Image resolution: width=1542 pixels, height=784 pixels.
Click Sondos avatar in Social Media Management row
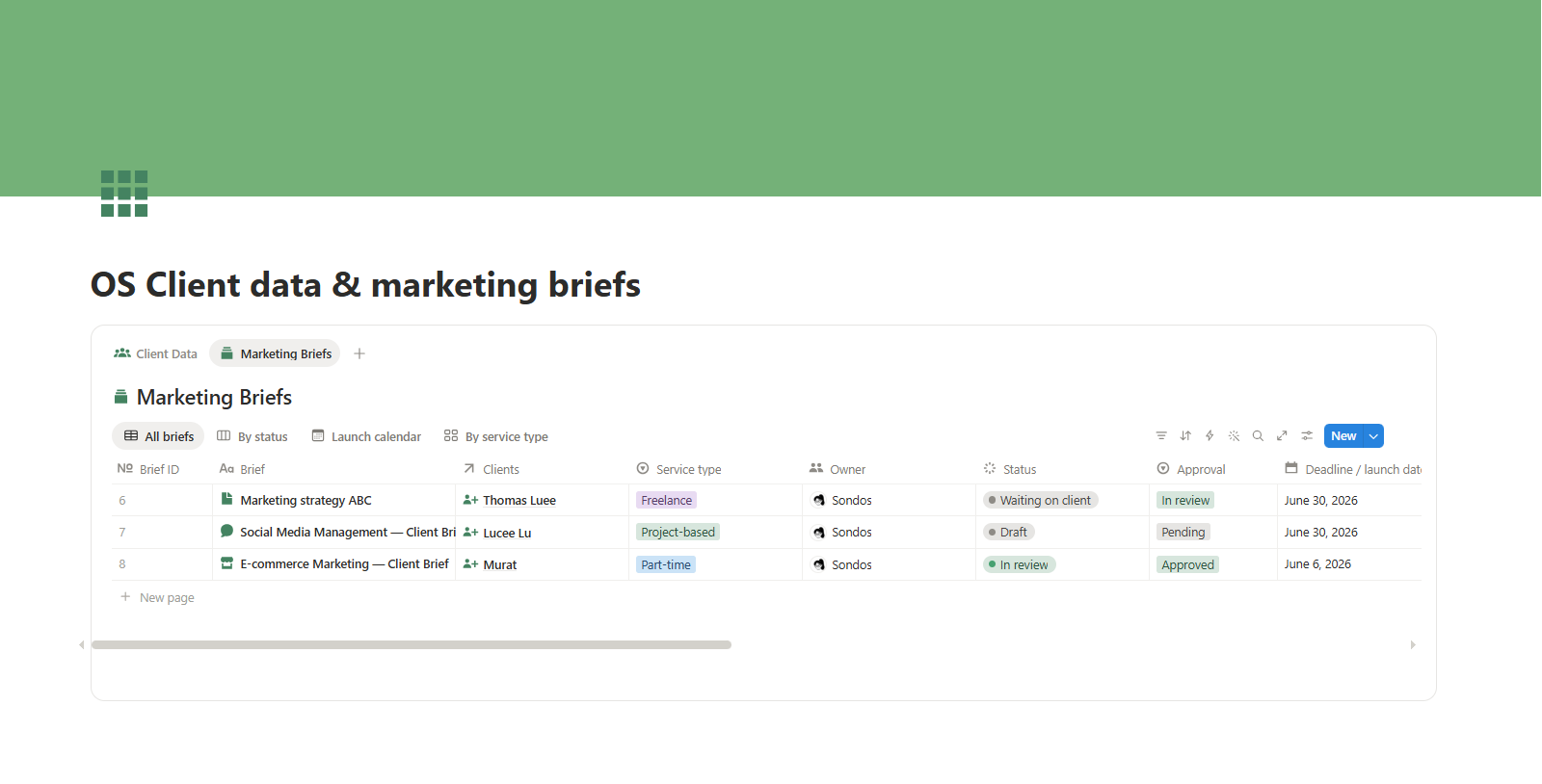click(x=819, y=533)
